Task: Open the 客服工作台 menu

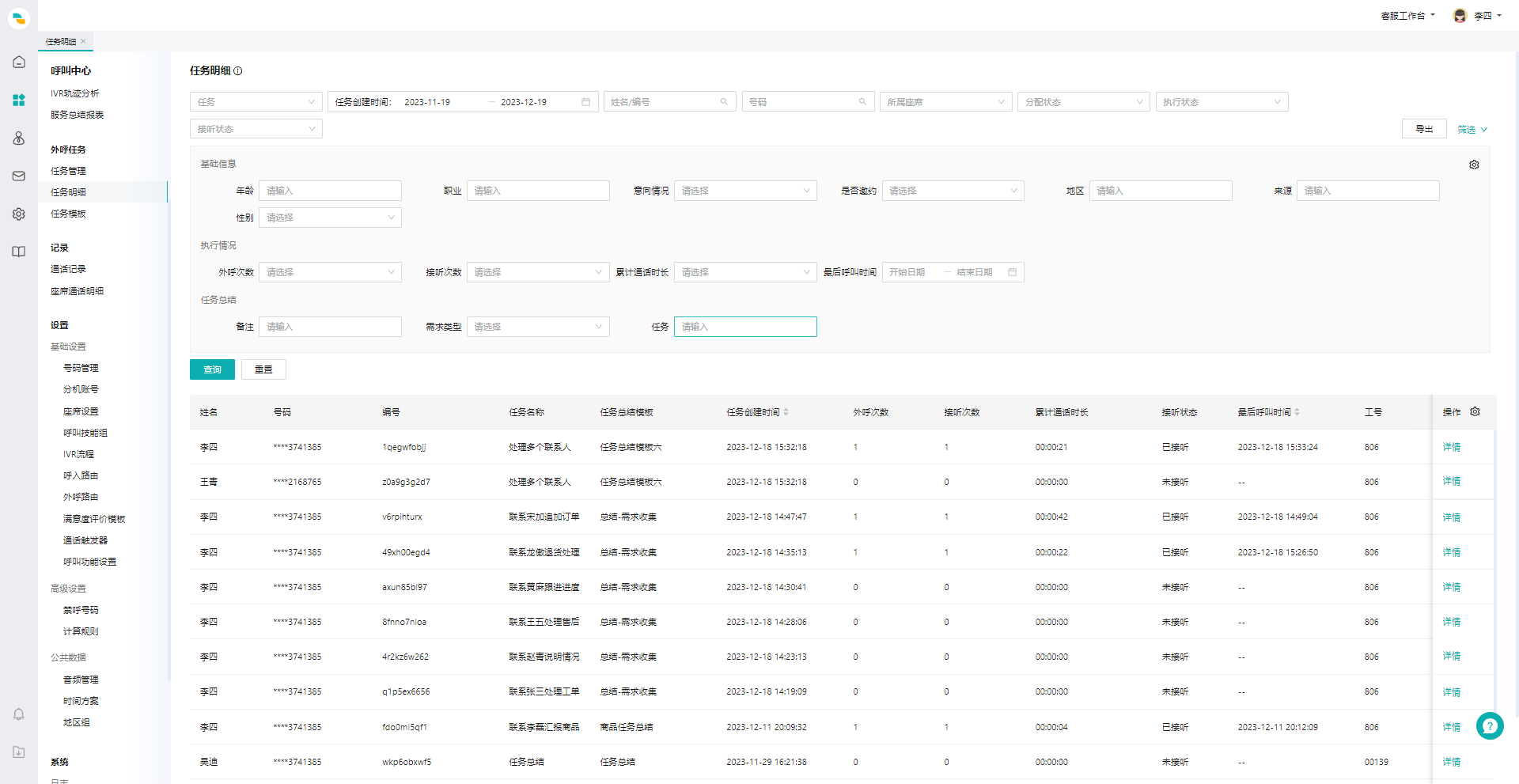Action: click(1407, 16)
